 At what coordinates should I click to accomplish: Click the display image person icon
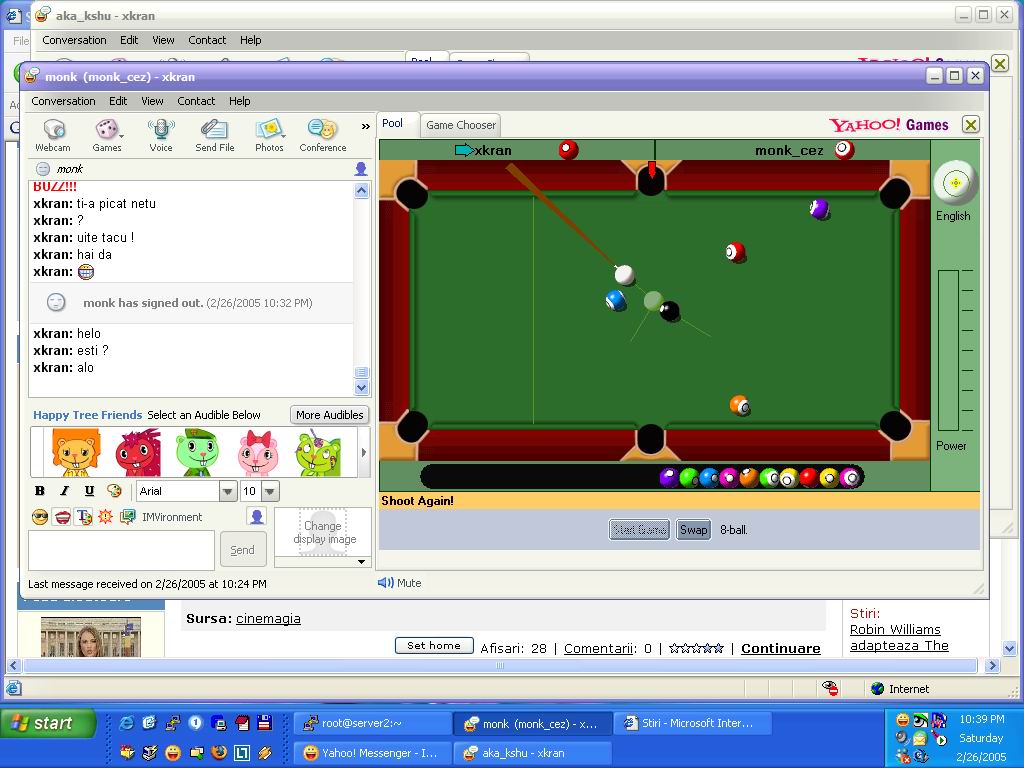[257, 517]
